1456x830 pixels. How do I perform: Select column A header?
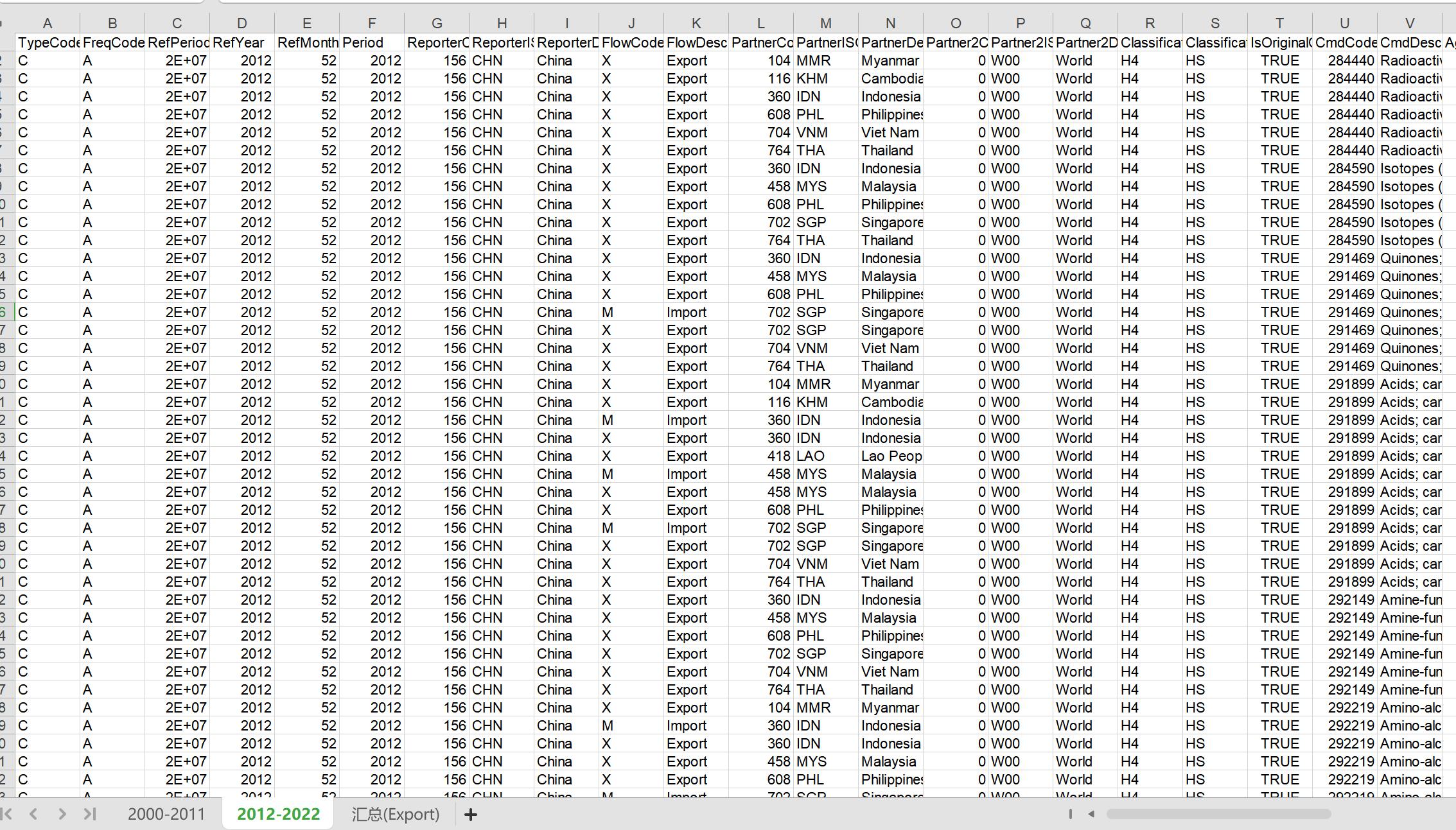48,24
